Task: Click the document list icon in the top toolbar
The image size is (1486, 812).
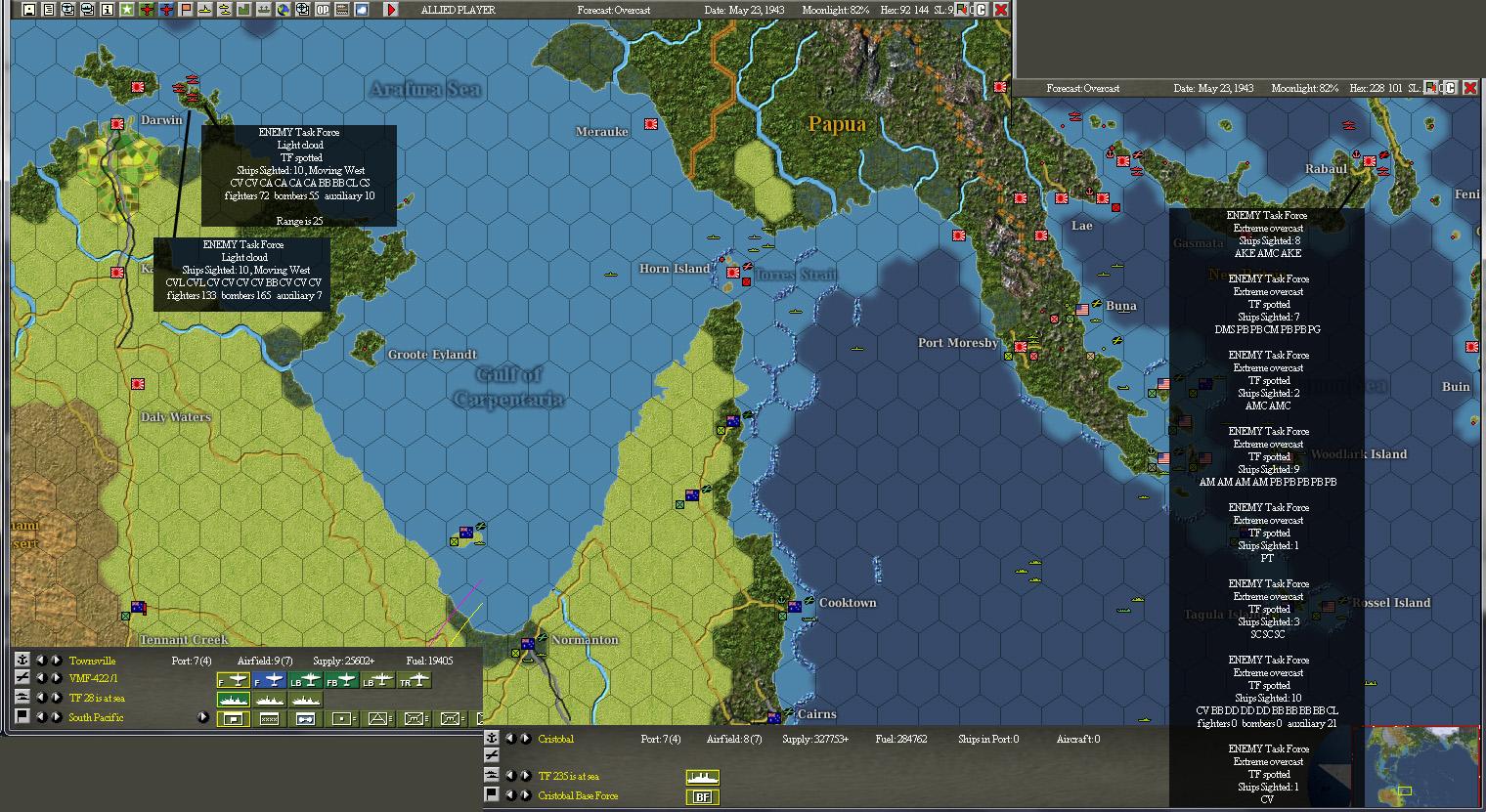Action: point(48,10)
